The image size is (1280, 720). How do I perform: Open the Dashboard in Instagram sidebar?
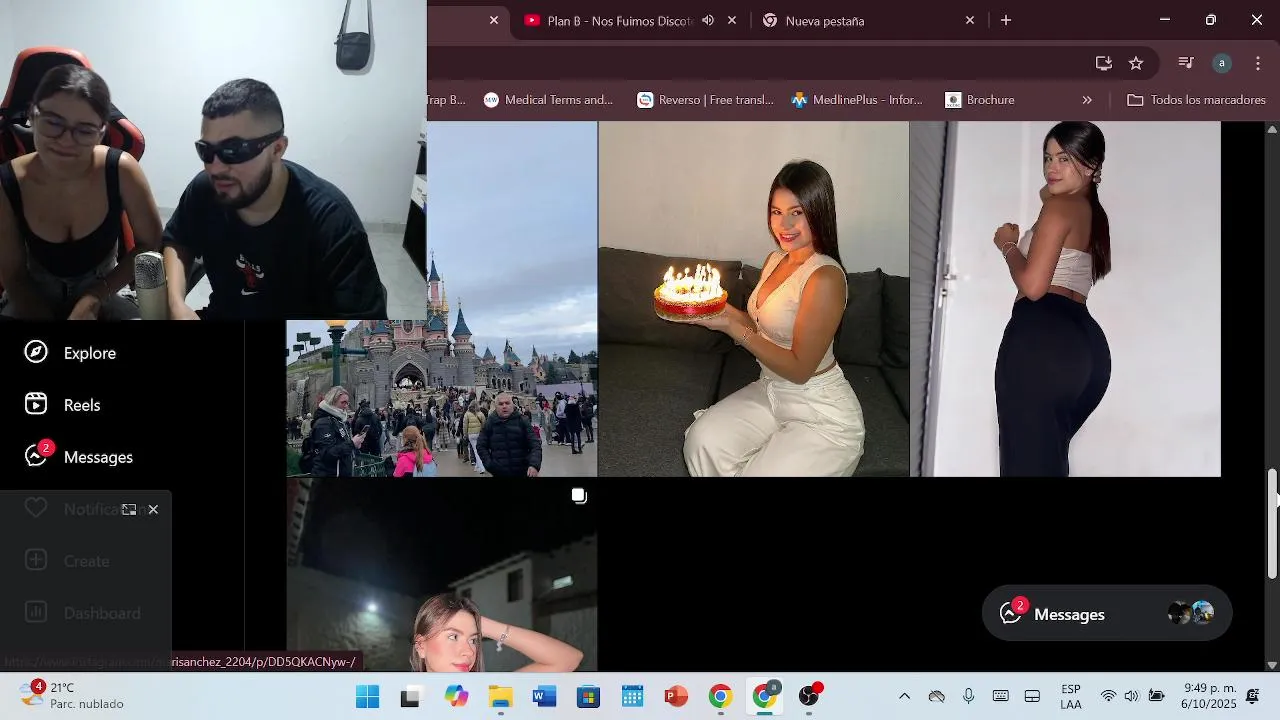82,613
